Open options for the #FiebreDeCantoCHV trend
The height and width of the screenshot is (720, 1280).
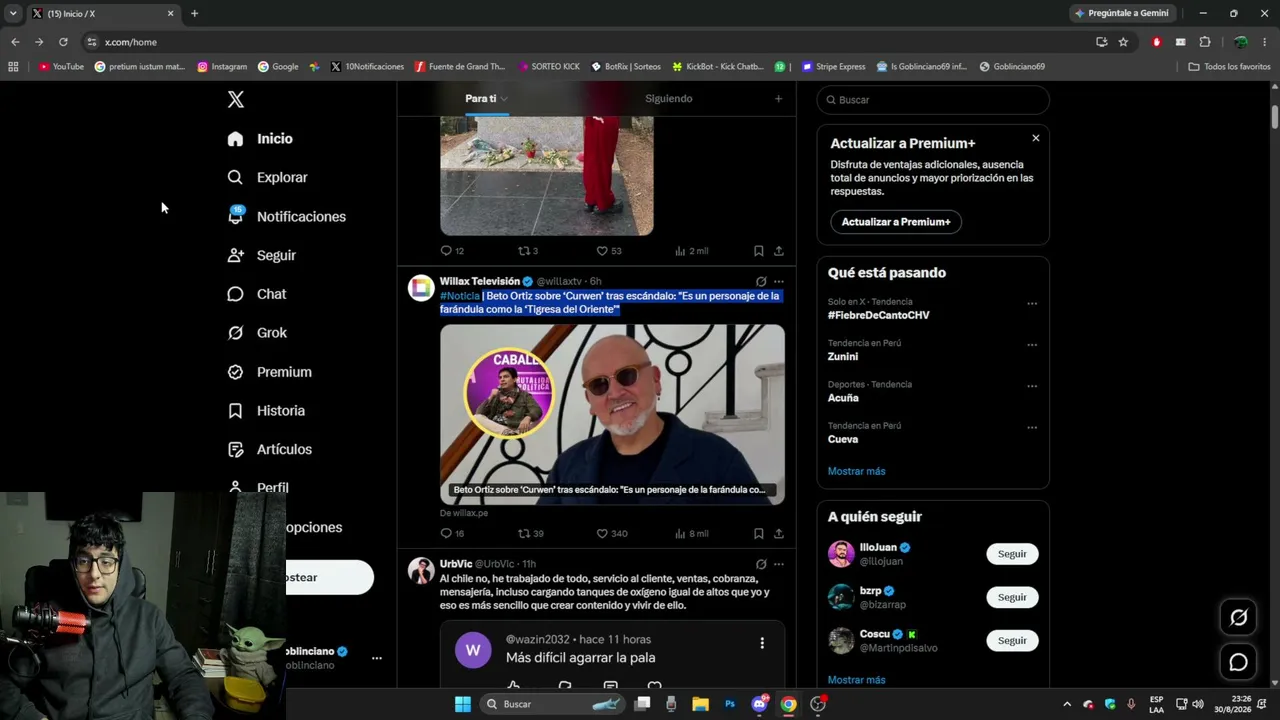pos(1032,304)
